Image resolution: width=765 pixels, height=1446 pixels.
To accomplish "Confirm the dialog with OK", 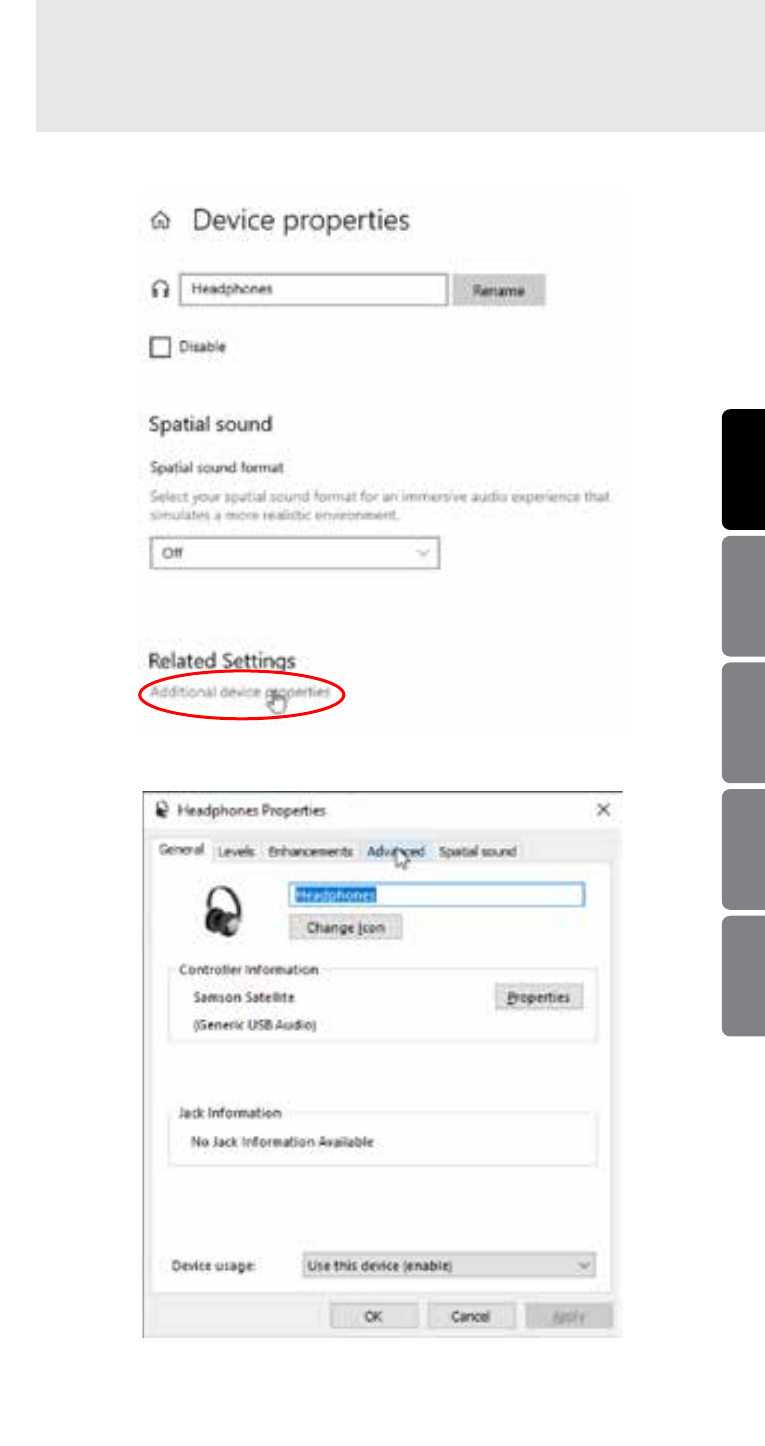I will point(373,1316).
